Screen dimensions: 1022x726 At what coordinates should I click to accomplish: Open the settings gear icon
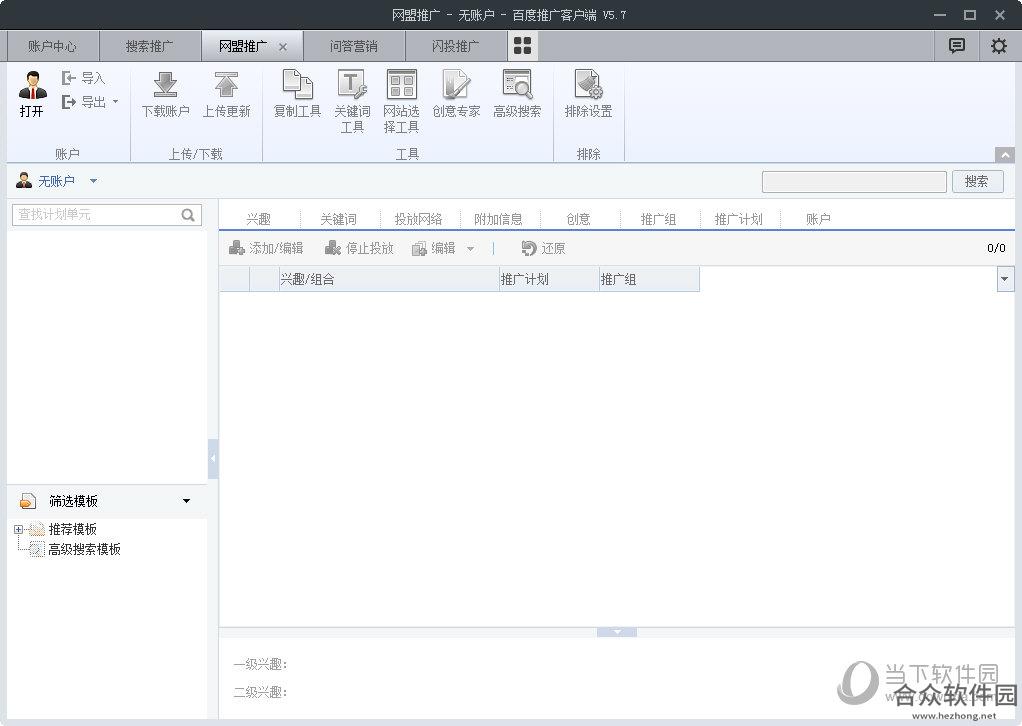[x=999, y=46]
